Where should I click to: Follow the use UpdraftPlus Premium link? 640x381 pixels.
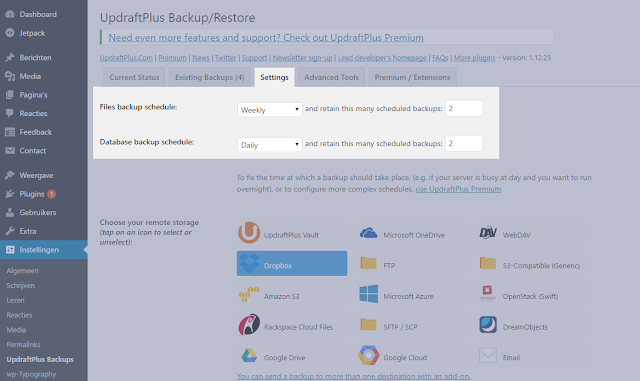(458, 189)
